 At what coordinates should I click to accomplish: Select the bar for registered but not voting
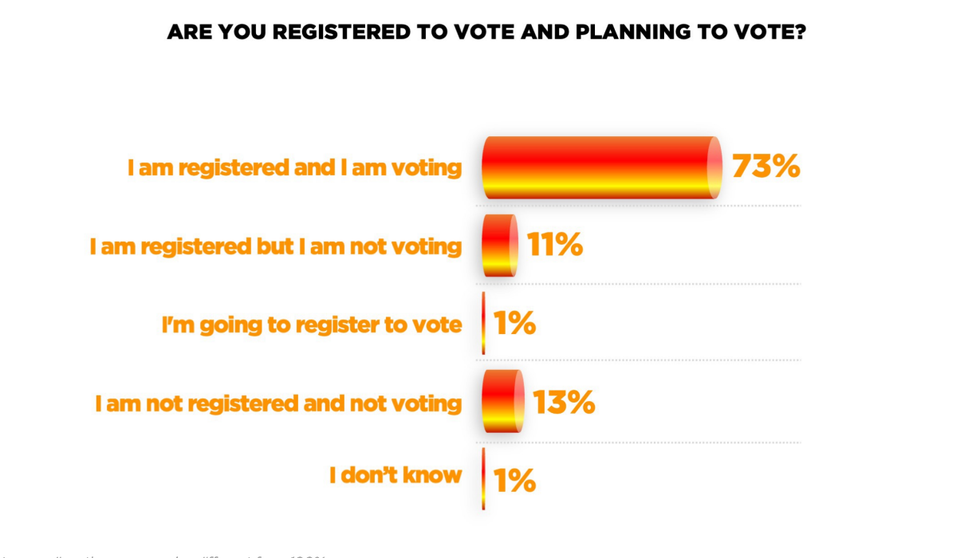point(499,246)
